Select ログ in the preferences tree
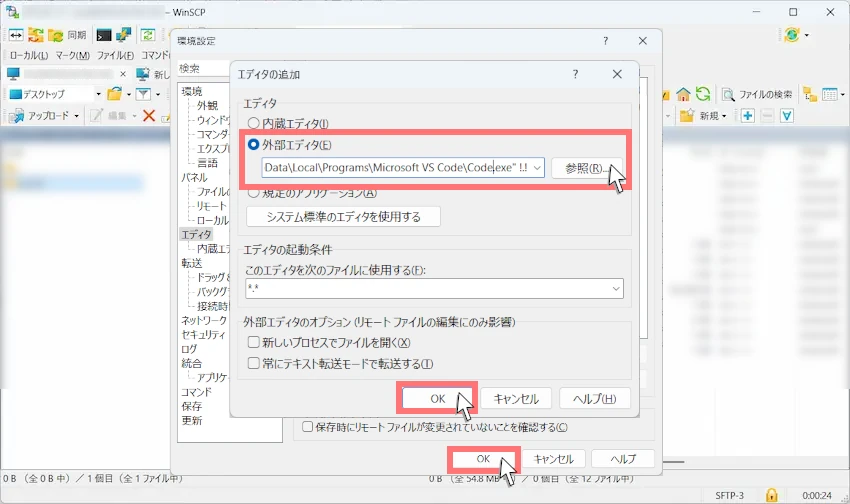The image size is (850, 504). click(x=189, y=349)
